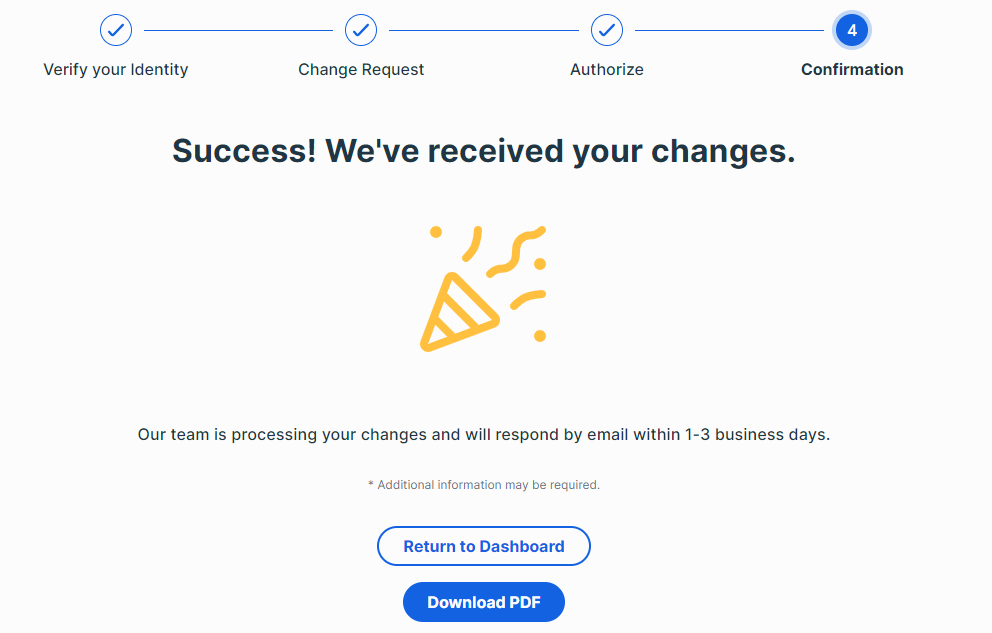Open the Verify your Identity step label

point(116,70)
